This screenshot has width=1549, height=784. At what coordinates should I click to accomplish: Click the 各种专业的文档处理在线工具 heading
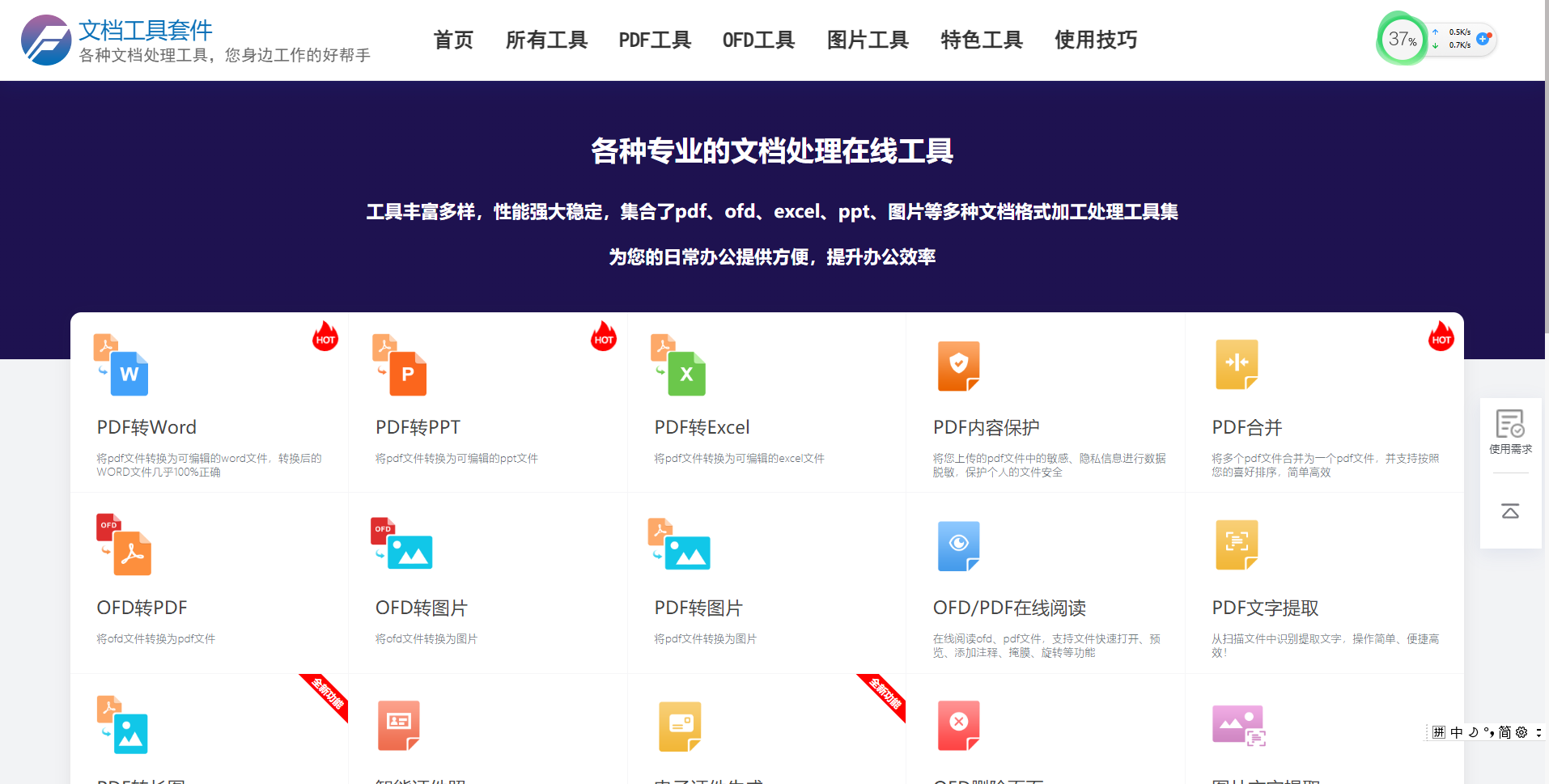pos(772,151)
